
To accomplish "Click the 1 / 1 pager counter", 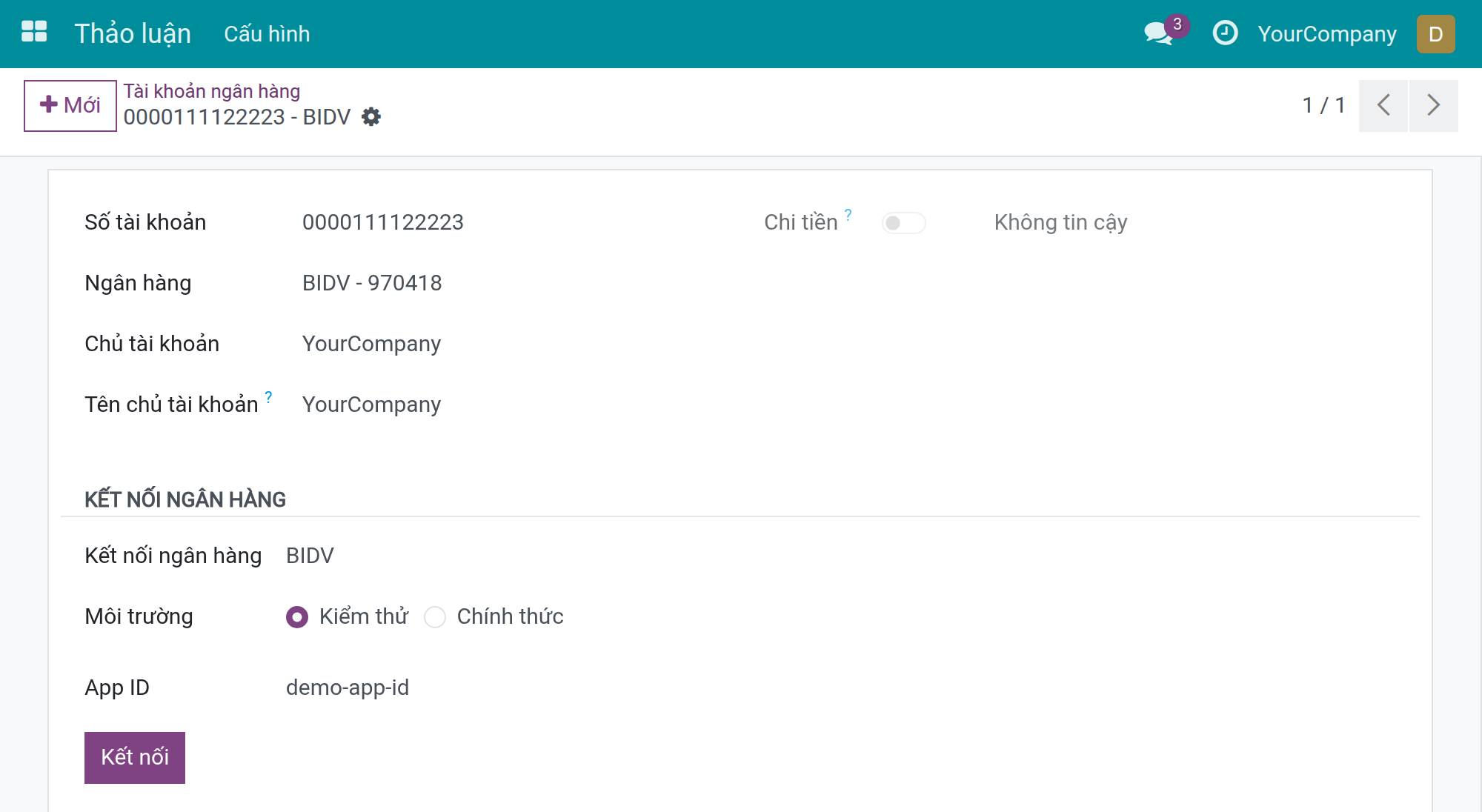I will pyautogui.click(x=1323, y=105).
